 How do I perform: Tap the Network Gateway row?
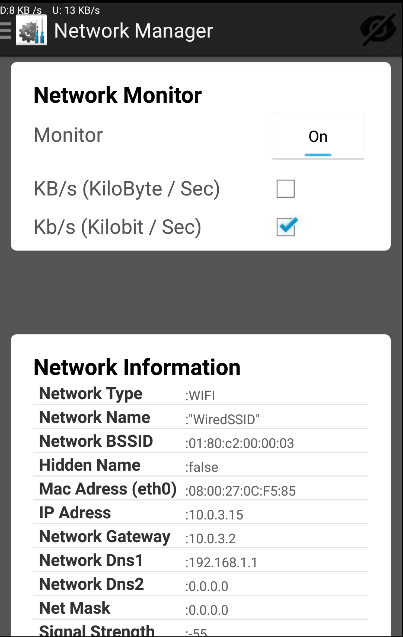coord(200,537)
